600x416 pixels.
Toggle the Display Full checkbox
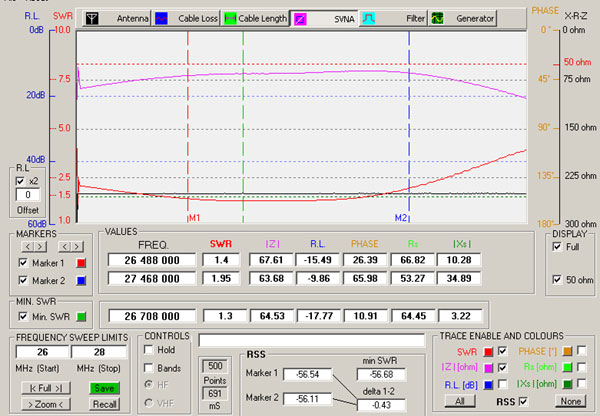point(557,246)
